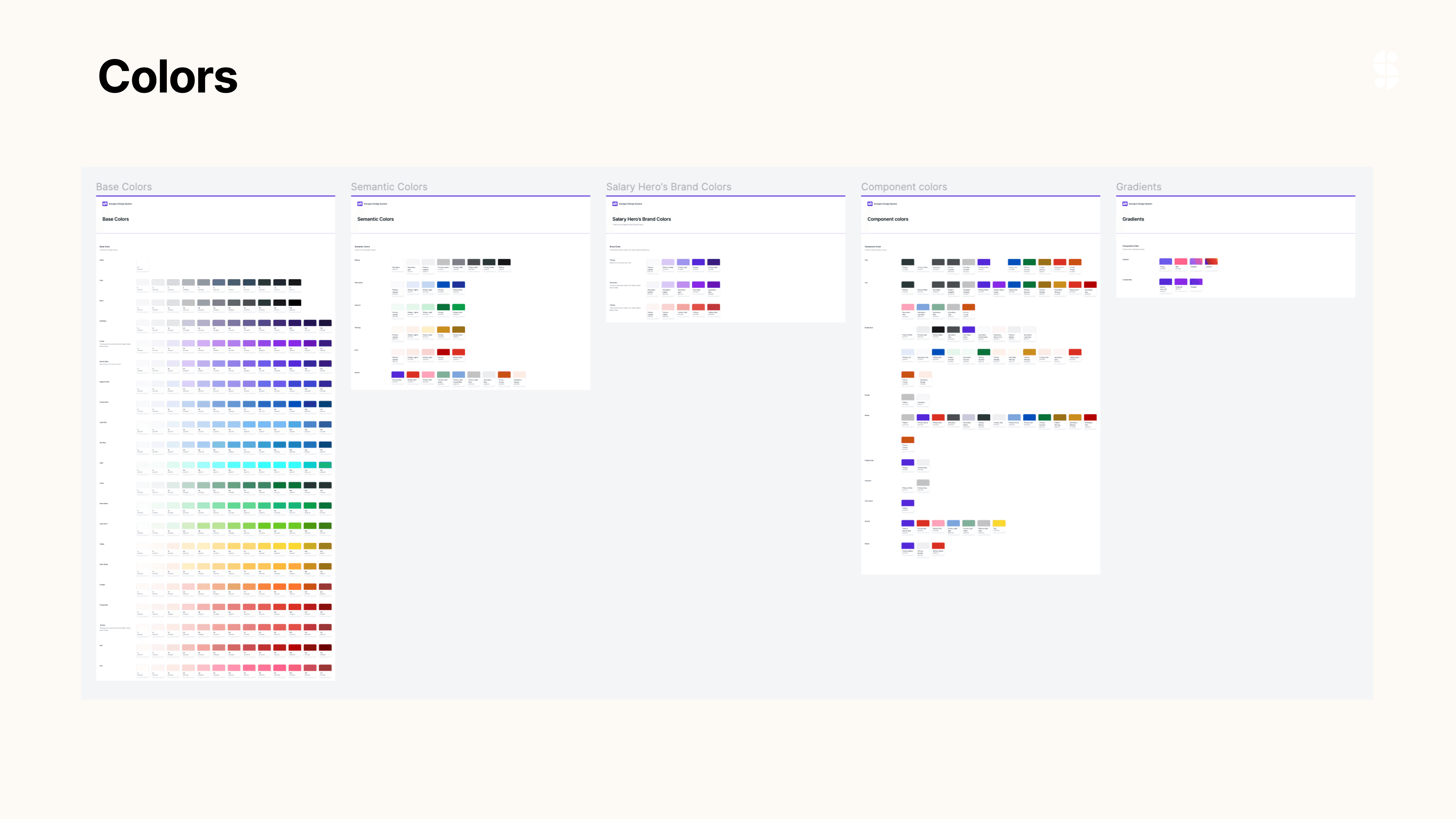Pick the purple swatch in the Tab Cursor row

point(908,503)
